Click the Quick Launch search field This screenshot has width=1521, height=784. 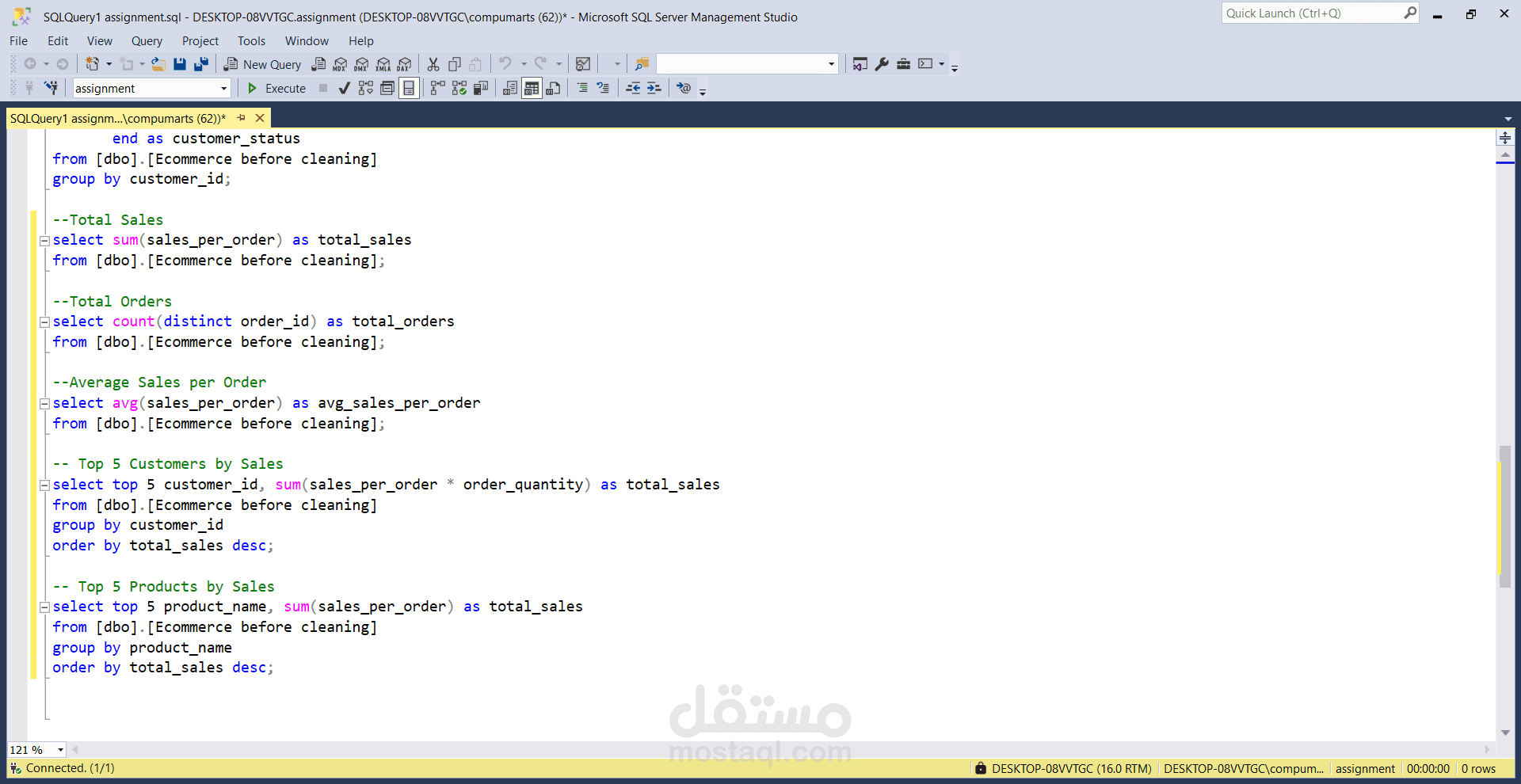pos(1320,13)
